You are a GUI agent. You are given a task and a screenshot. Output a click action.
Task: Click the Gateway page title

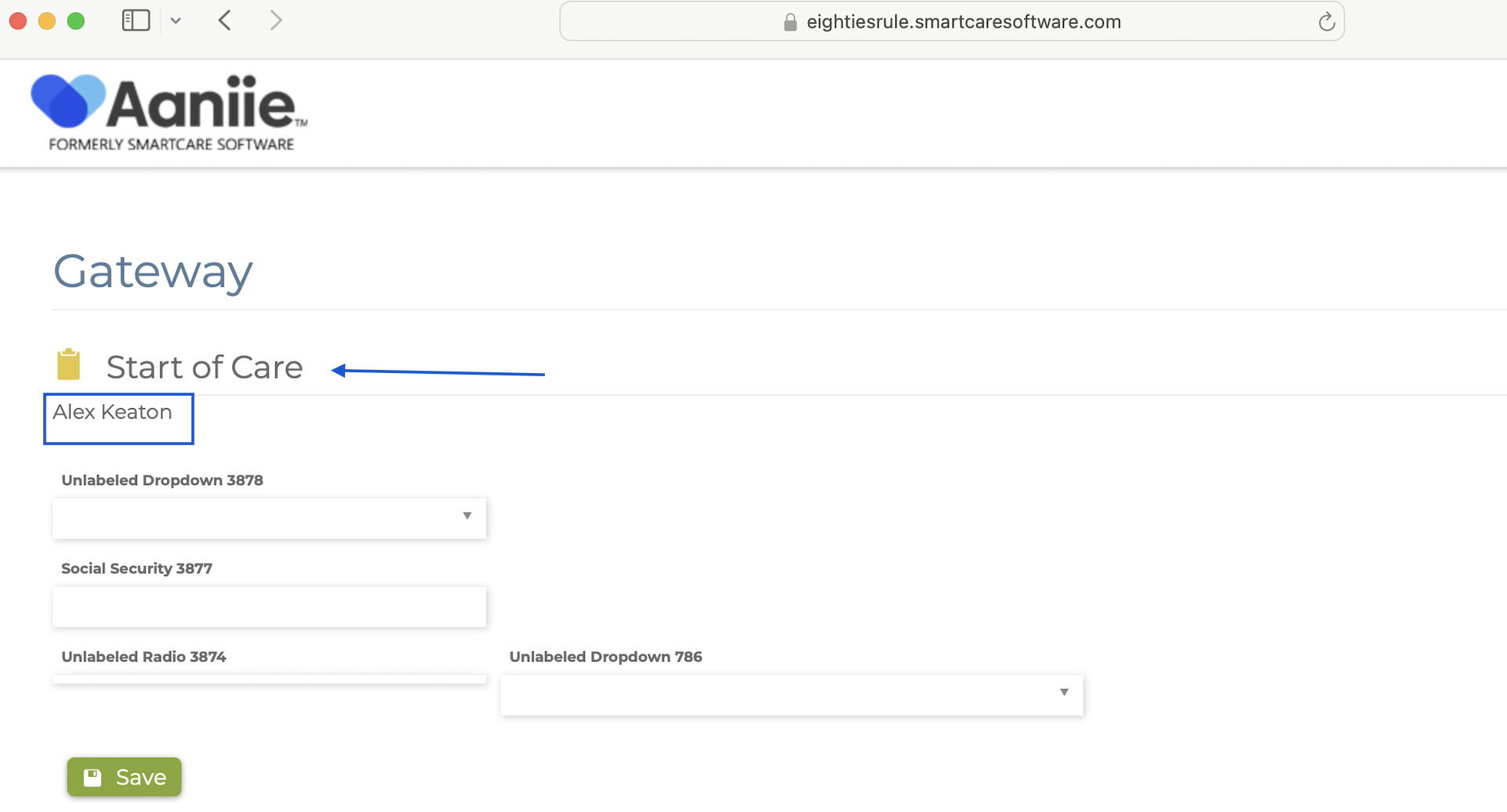tap(153, 271)
